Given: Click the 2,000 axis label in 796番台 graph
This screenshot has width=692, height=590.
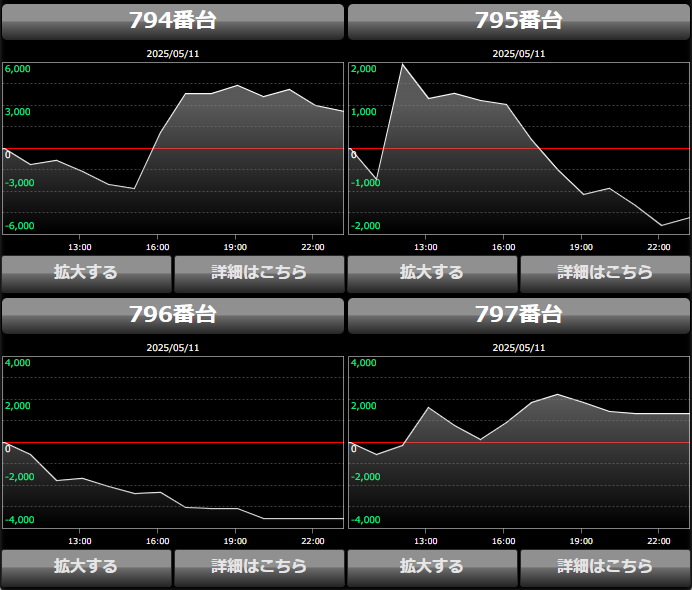Looking at the screenshot, I should pos(18,406).
